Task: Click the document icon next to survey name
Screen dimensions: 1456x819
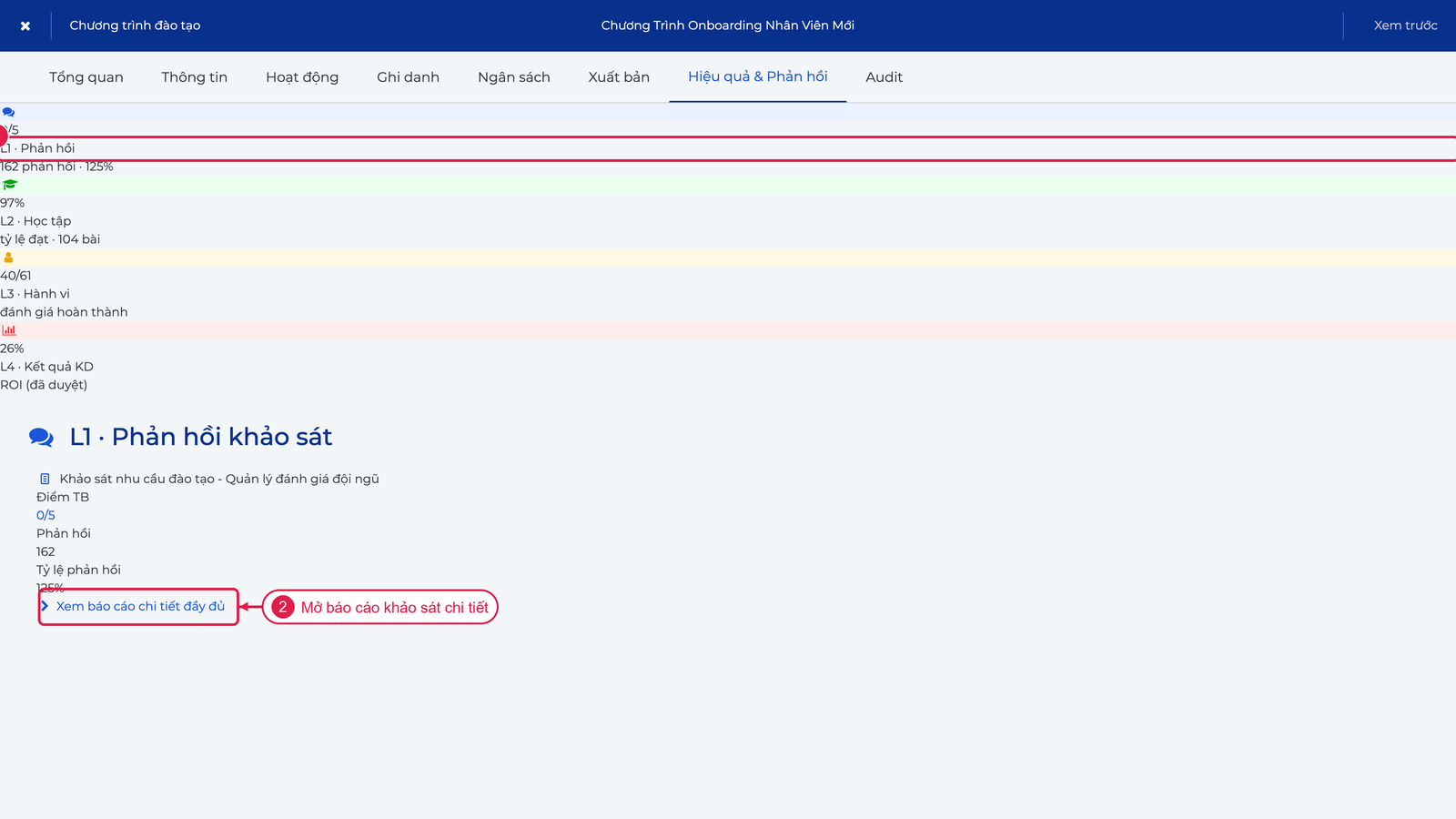Action: (x=45, y=479)
